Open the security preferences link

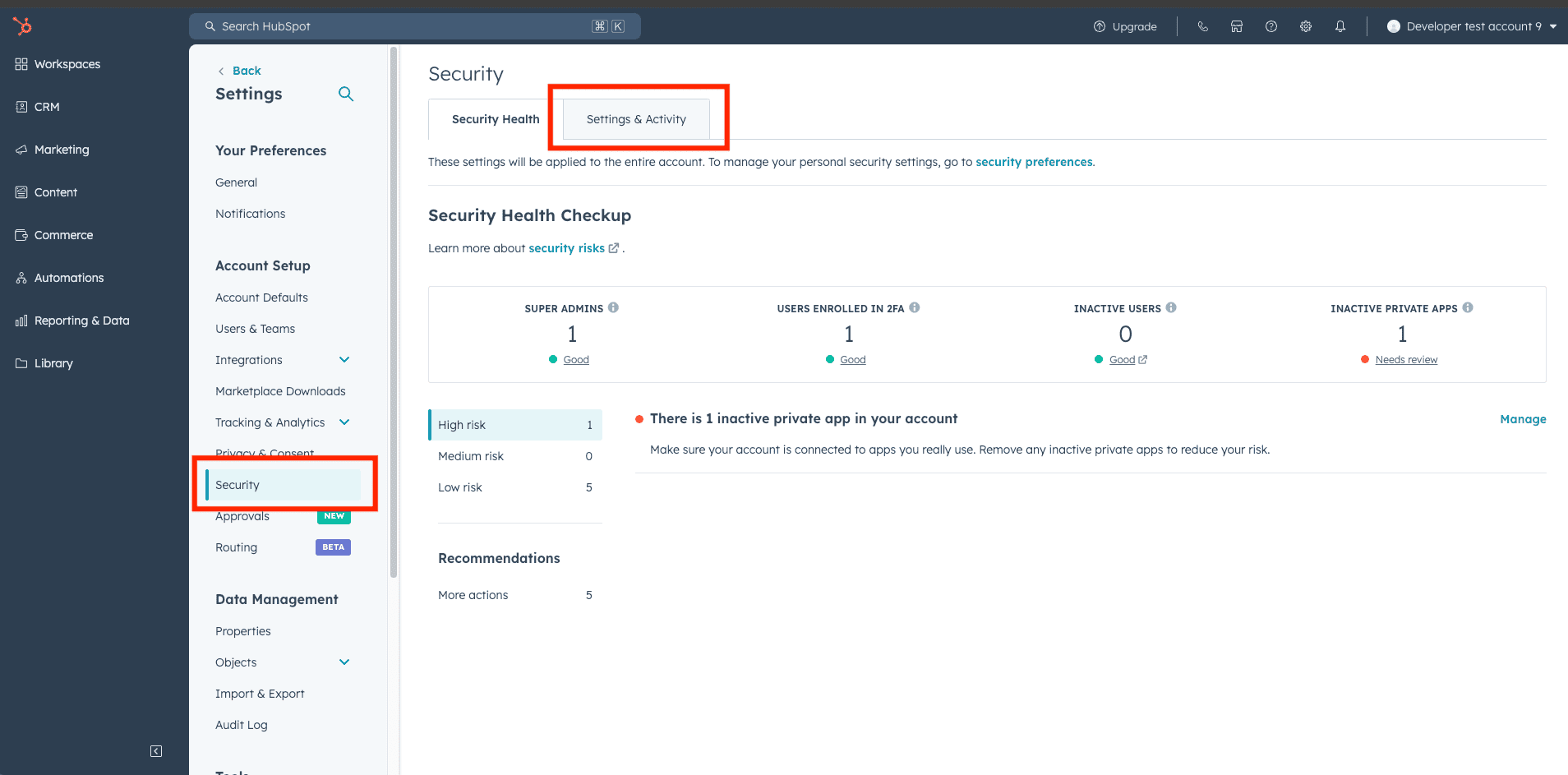1034,162
